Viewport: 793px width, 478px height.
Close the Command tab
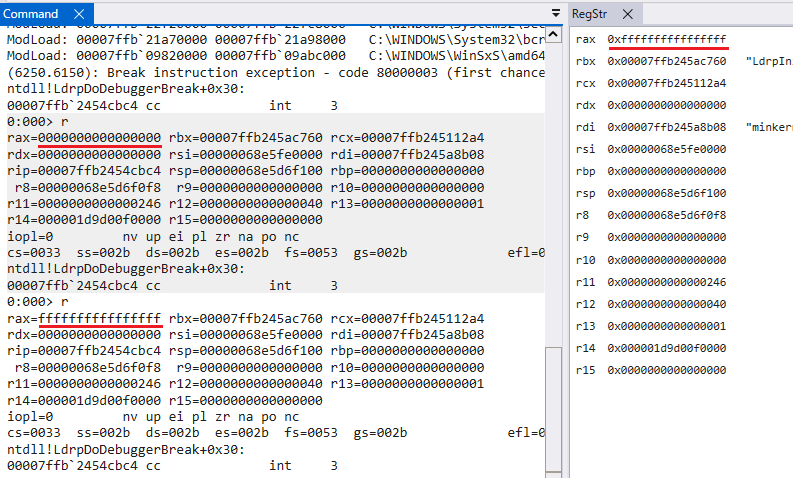[79, 14]
